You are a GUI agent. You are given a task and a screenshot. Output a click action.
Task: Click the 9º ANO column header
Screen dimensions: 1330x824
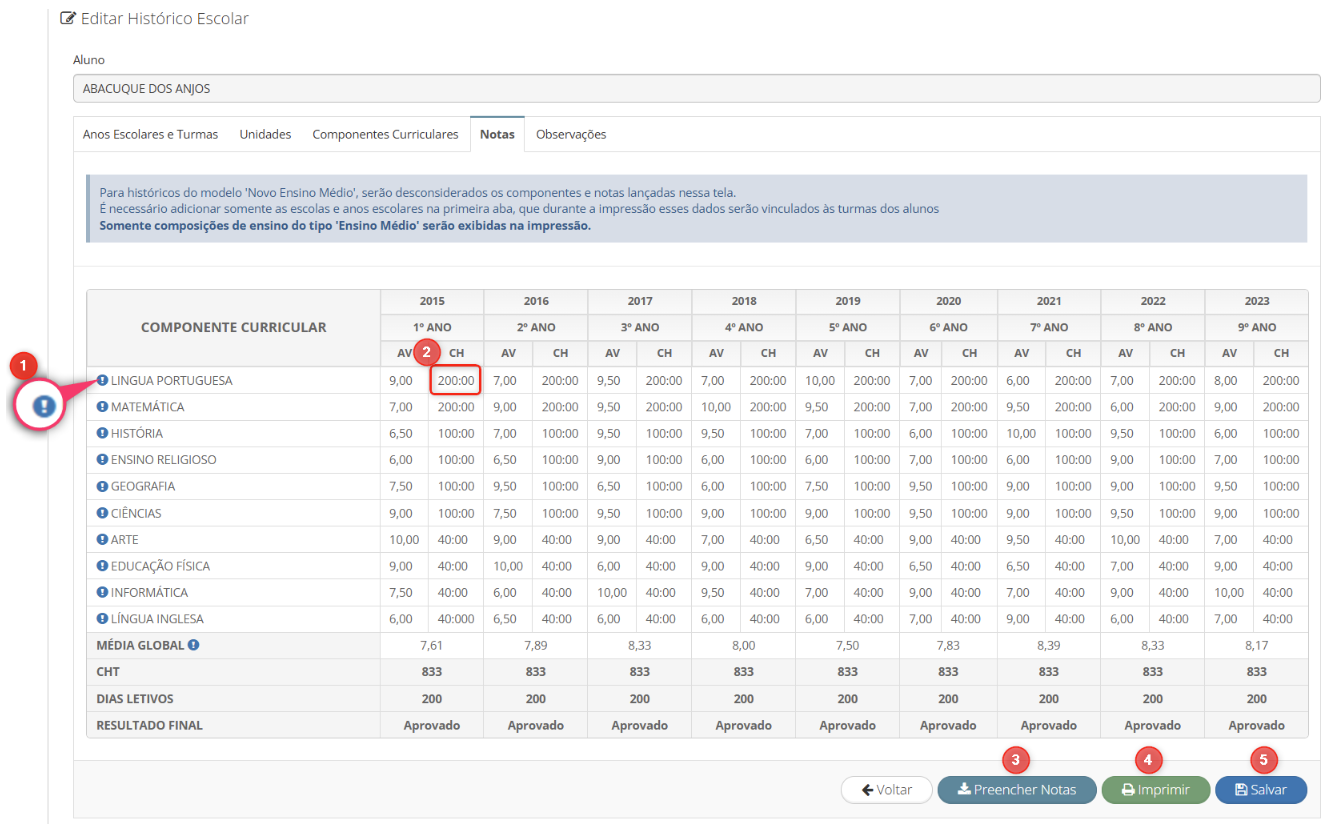pos(1257,327)
